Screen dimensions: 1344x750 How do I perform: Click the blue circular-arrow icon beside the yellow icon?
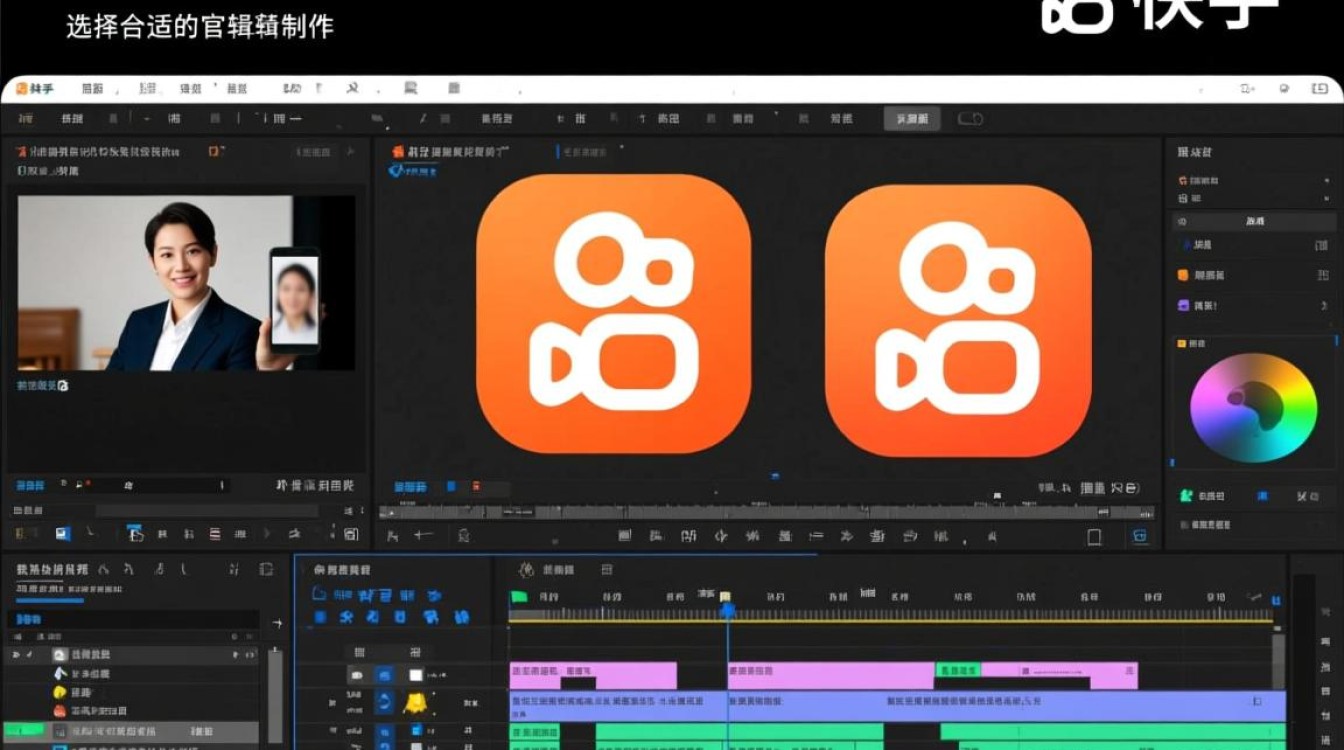pos(383,703)
